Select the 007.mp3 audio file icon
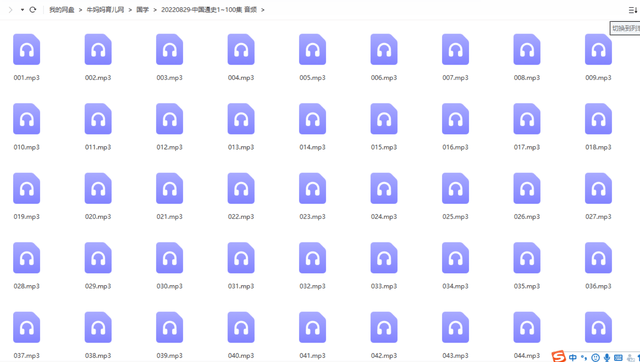Viewport: 640px width, 362px height. tap(455, 49)
